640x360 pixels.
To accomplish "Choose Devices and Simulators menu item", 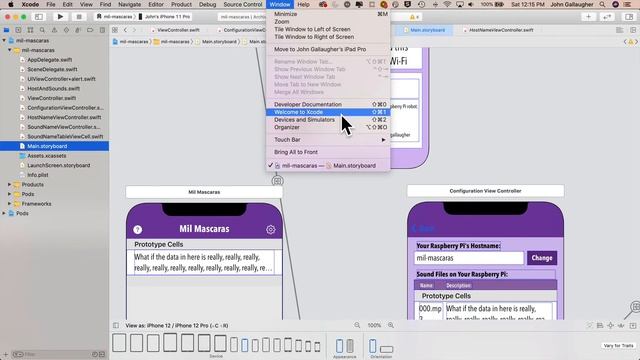I will point(328,120).
